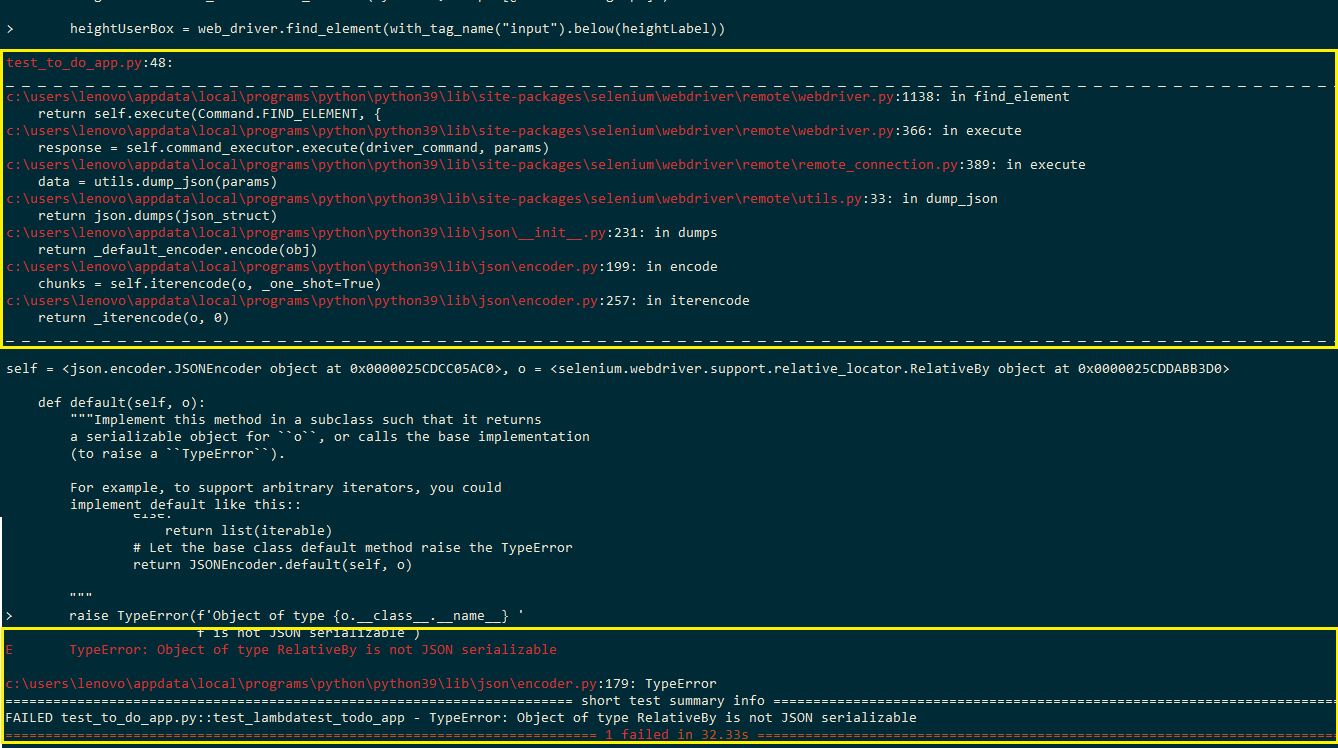Select "data = utils.dump_json(params)" line

157,182
